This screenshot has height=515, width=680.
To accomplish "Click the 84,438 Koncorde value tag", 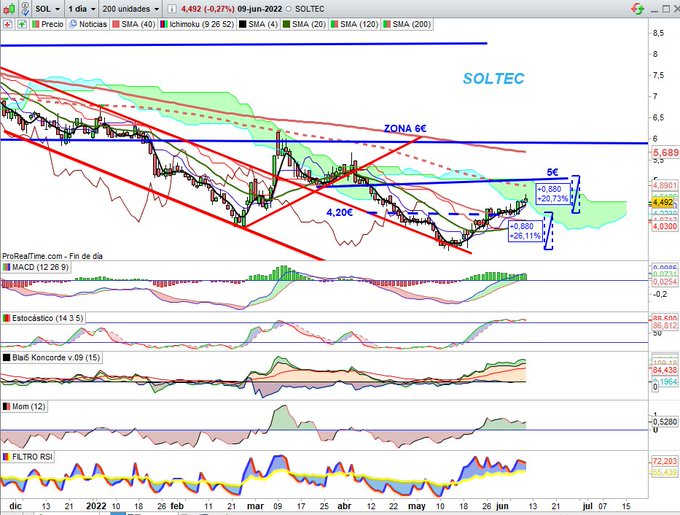I will click(x=664, y=370).
